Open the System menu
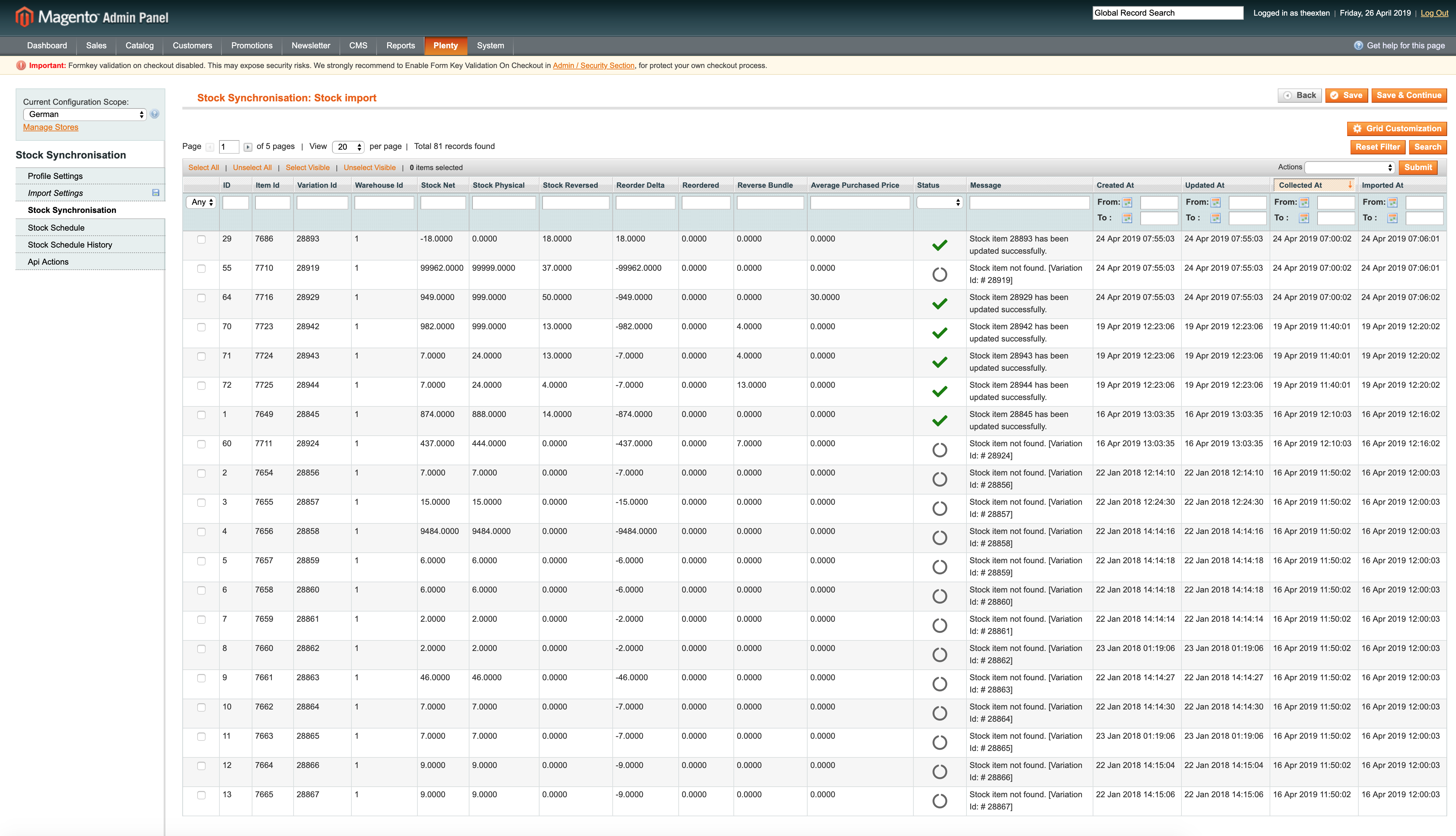This screenshot has width=1456, height=836. tap(490, 45)
